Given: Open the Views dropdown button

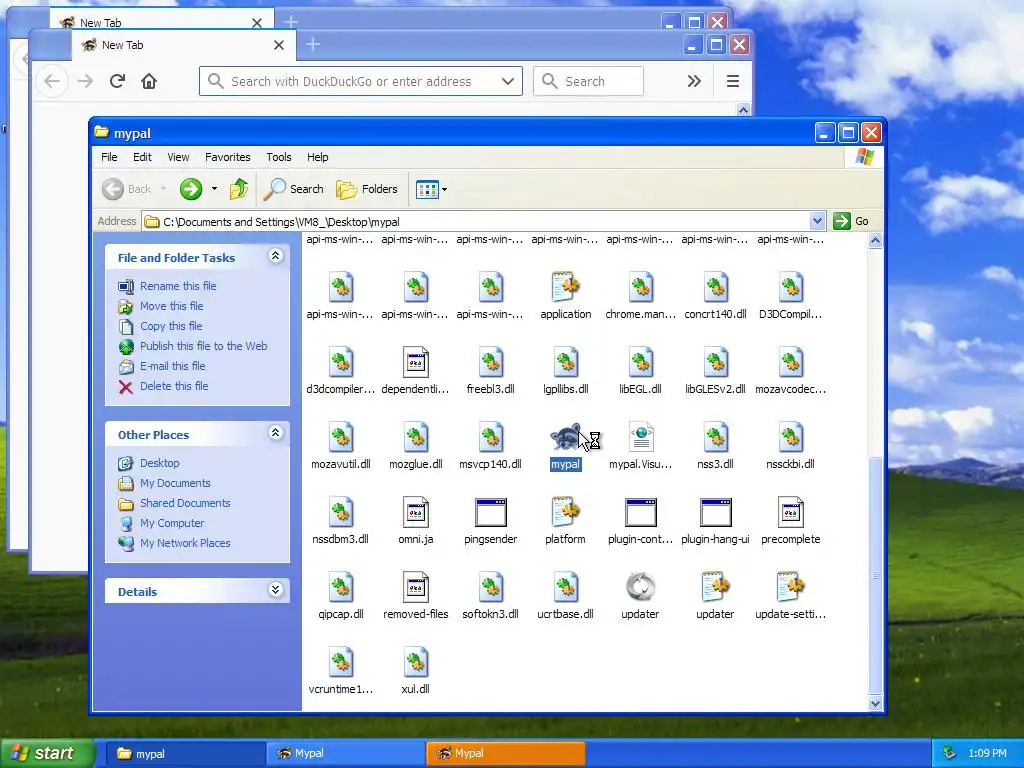Looking at the screenshot, I should point(431,189).
